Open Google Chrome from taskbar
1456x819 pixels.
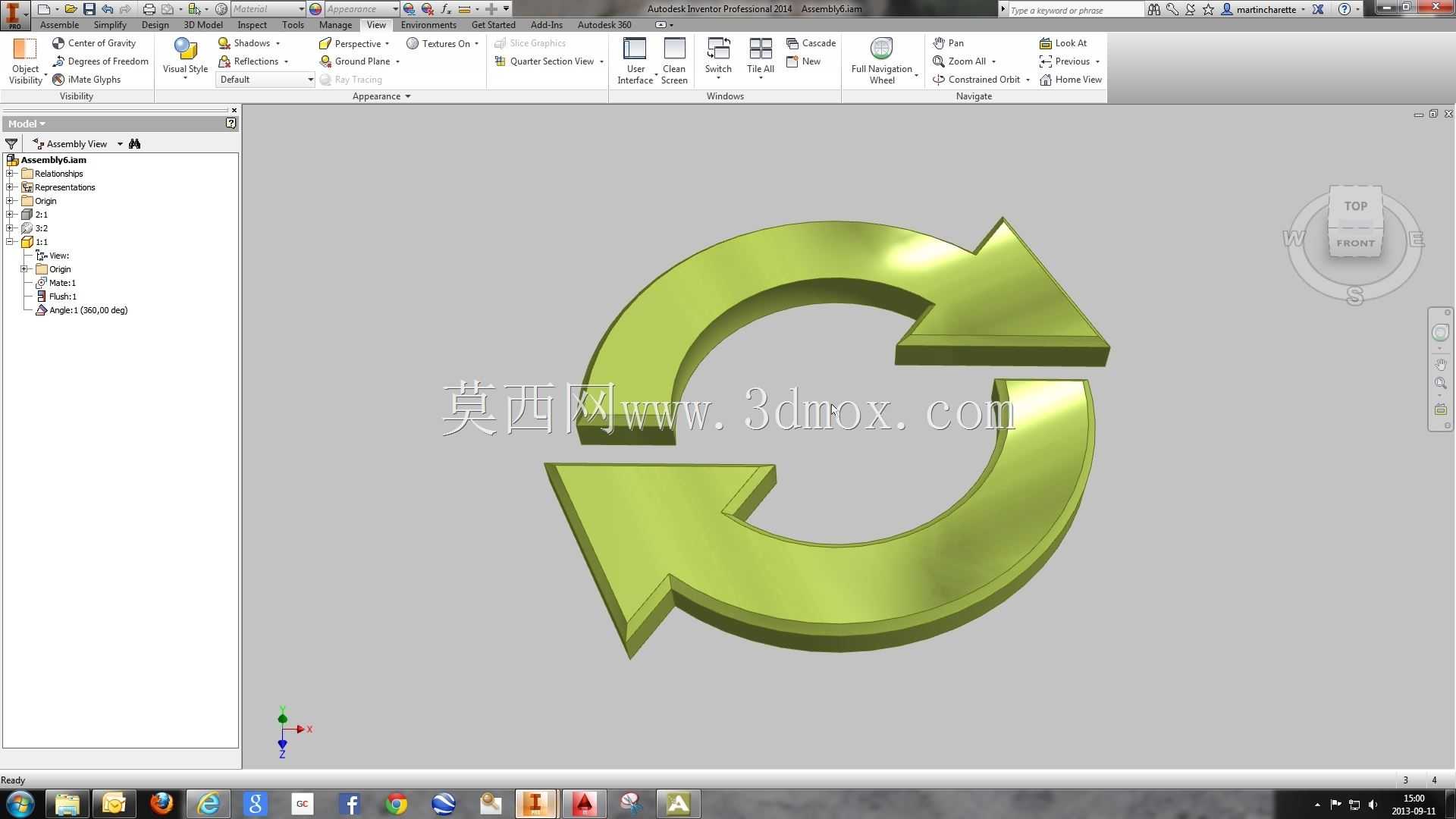tap(396, 804)
